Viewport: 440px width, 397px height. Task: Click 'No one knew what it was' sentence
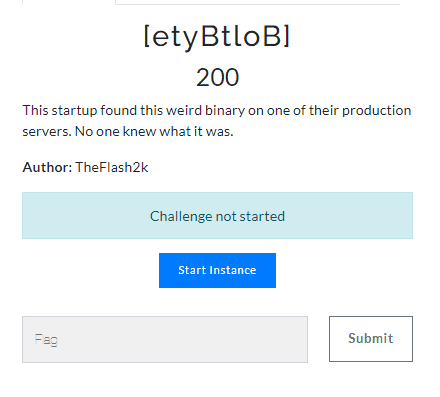[154, 132]
